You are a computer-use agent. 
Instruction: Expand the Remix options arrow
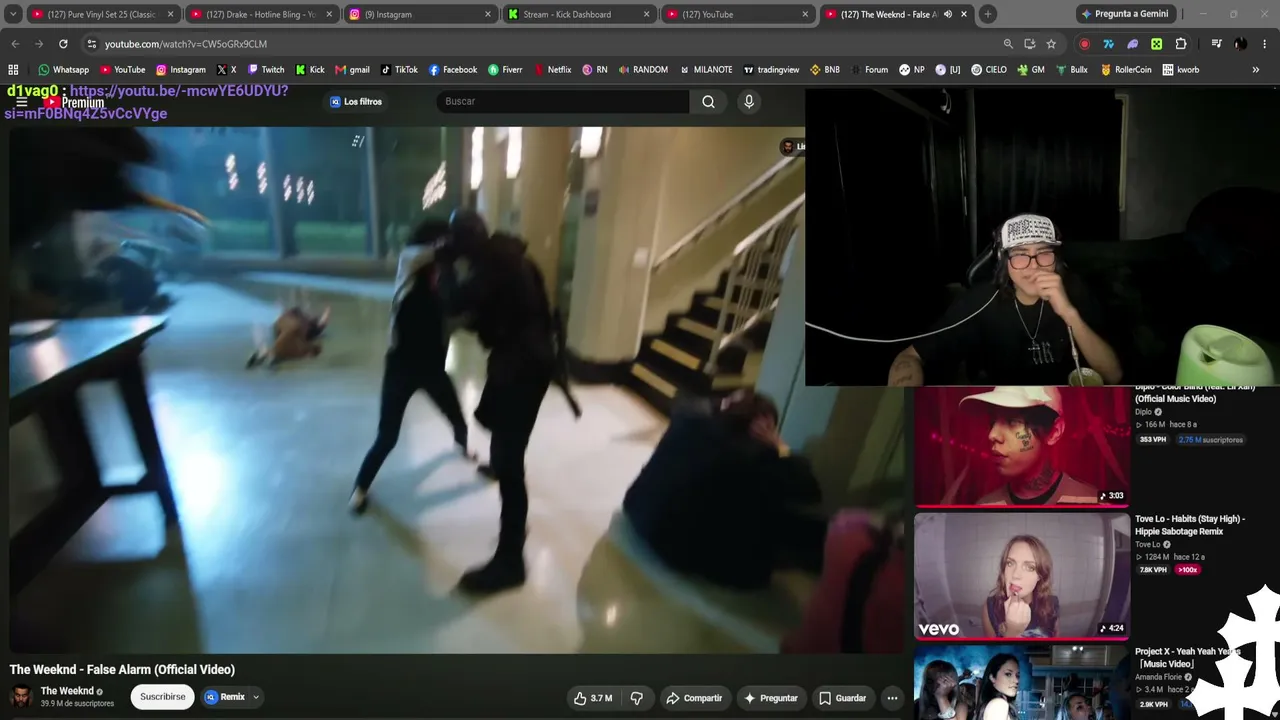tap(256, 697)
